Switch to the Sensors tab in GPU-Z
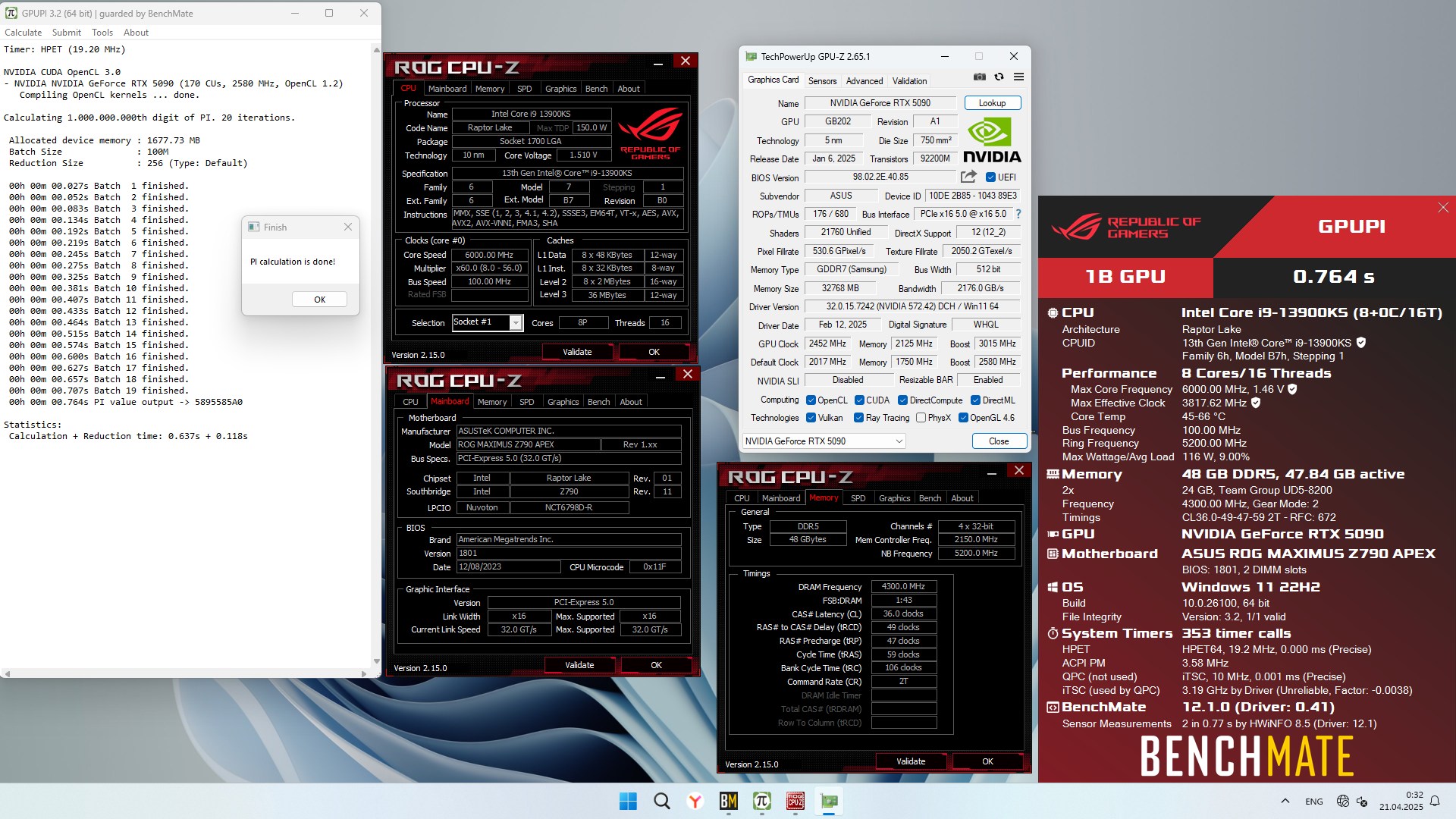Image resolution: width=1456 pixels, height=819 pixels. pyautogui.click(x=822, y=81)
